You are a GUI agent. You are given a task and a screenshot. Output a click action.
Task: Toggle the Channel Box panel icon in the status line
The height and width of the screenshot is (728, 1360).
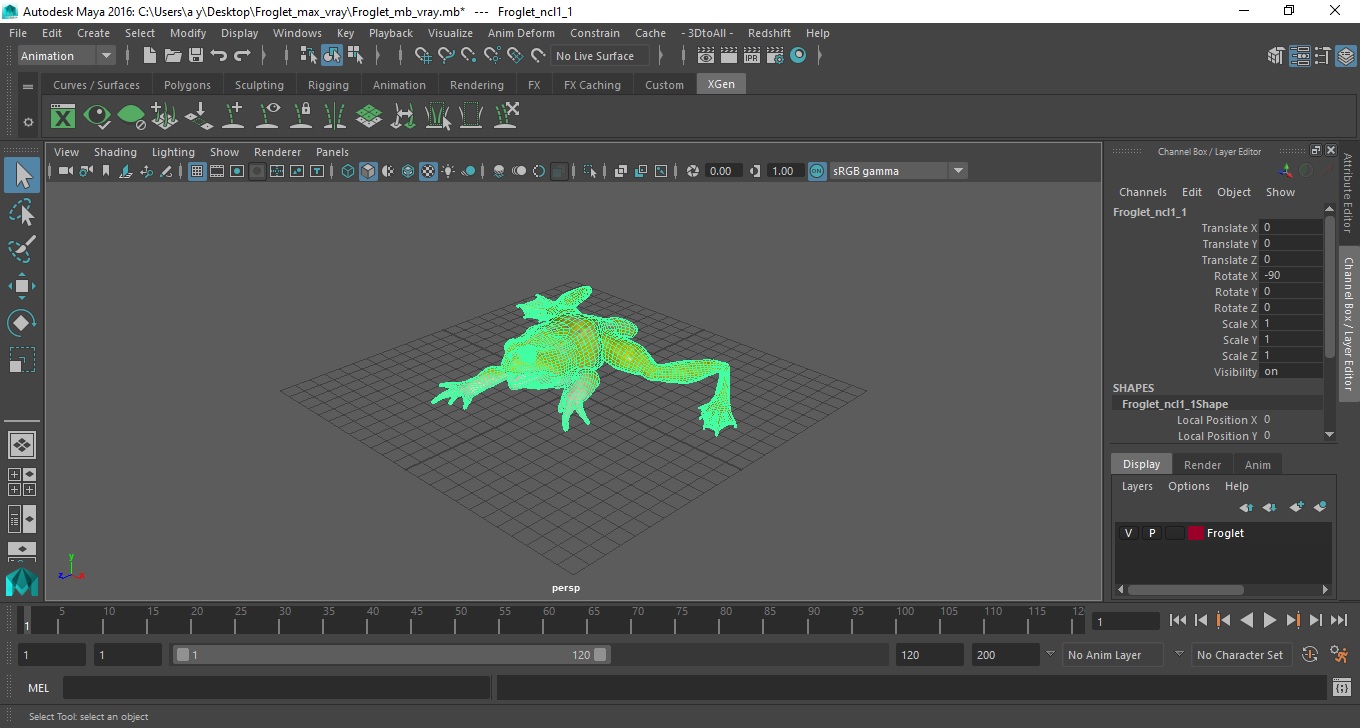(x=1345, y=56)
